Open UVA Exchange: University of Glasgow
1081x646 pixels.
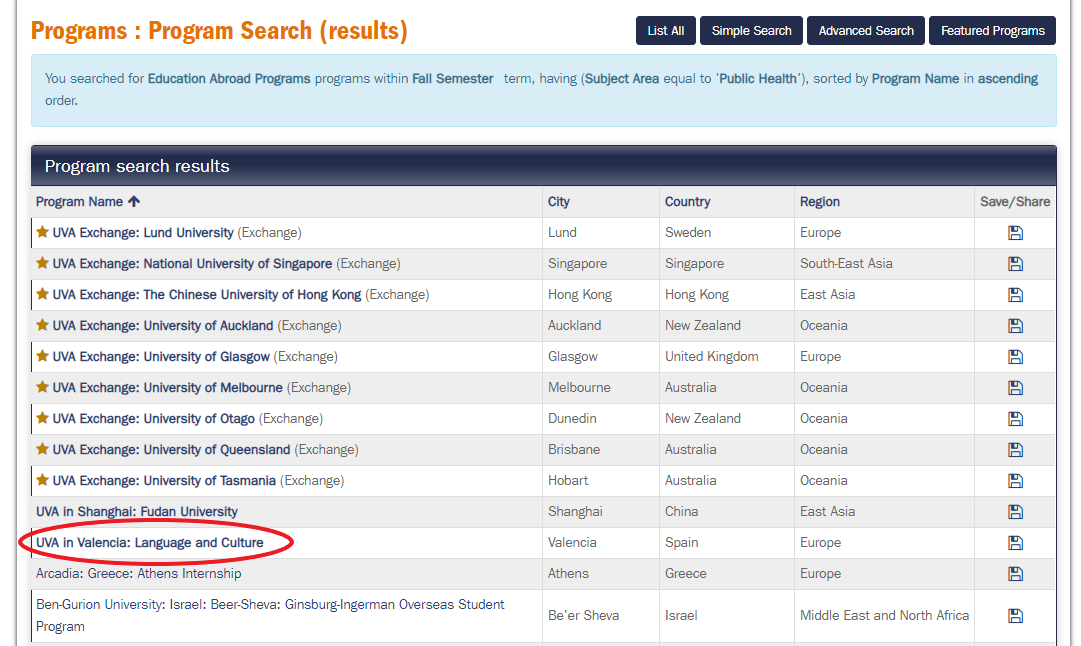click(161, 357)
